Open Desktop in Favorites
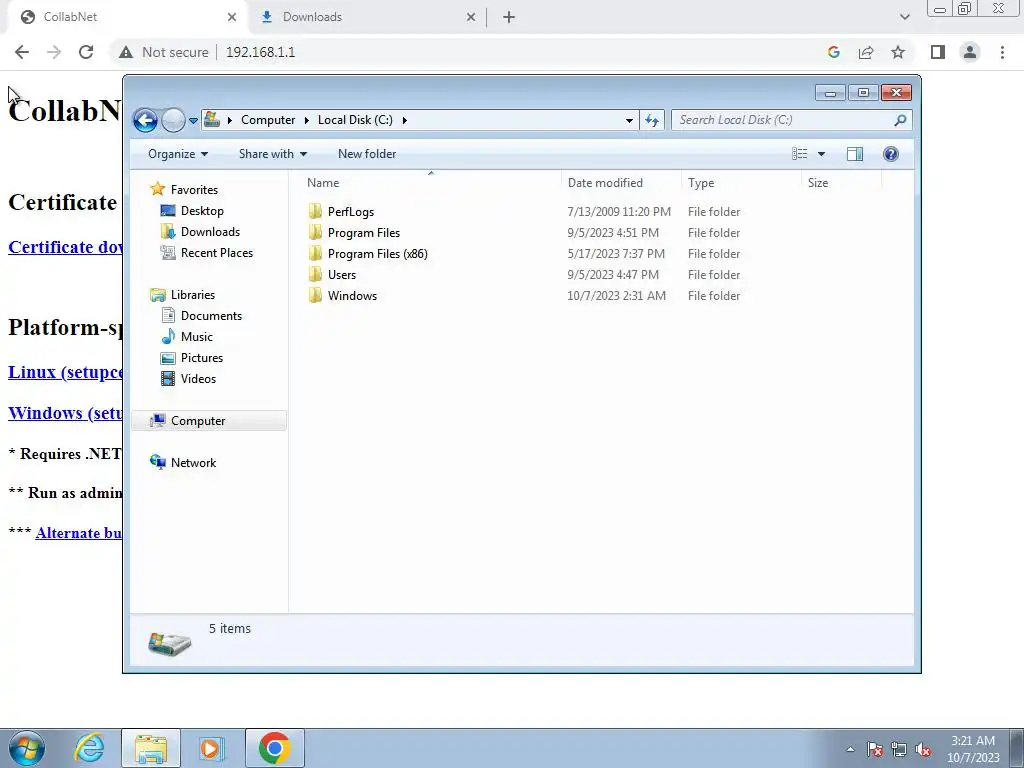1024x768 pixels. pyautogui.click(x=202, y=211)
